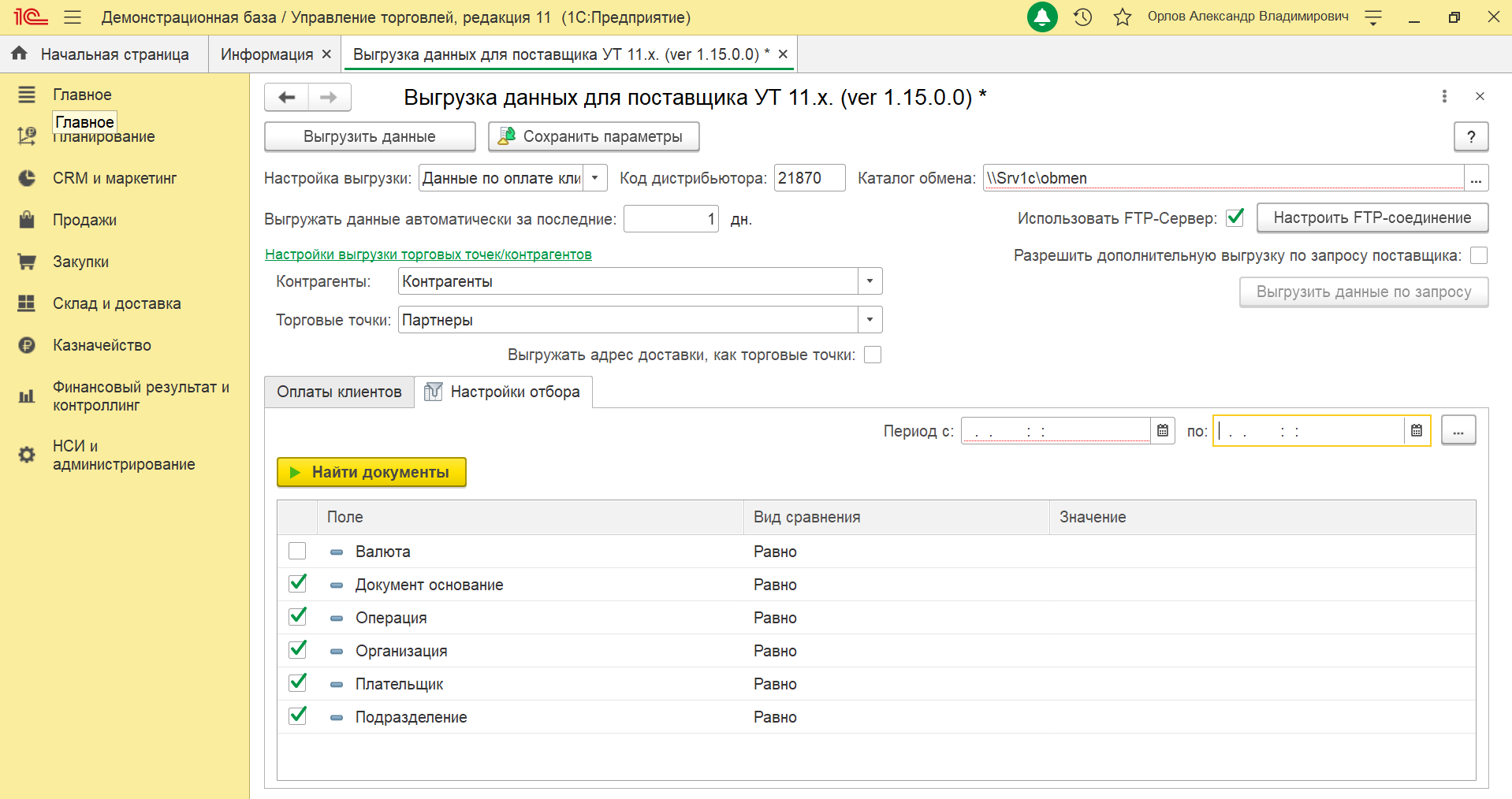Click Вид сравнения cell for Валюта row

click(896, 552)
